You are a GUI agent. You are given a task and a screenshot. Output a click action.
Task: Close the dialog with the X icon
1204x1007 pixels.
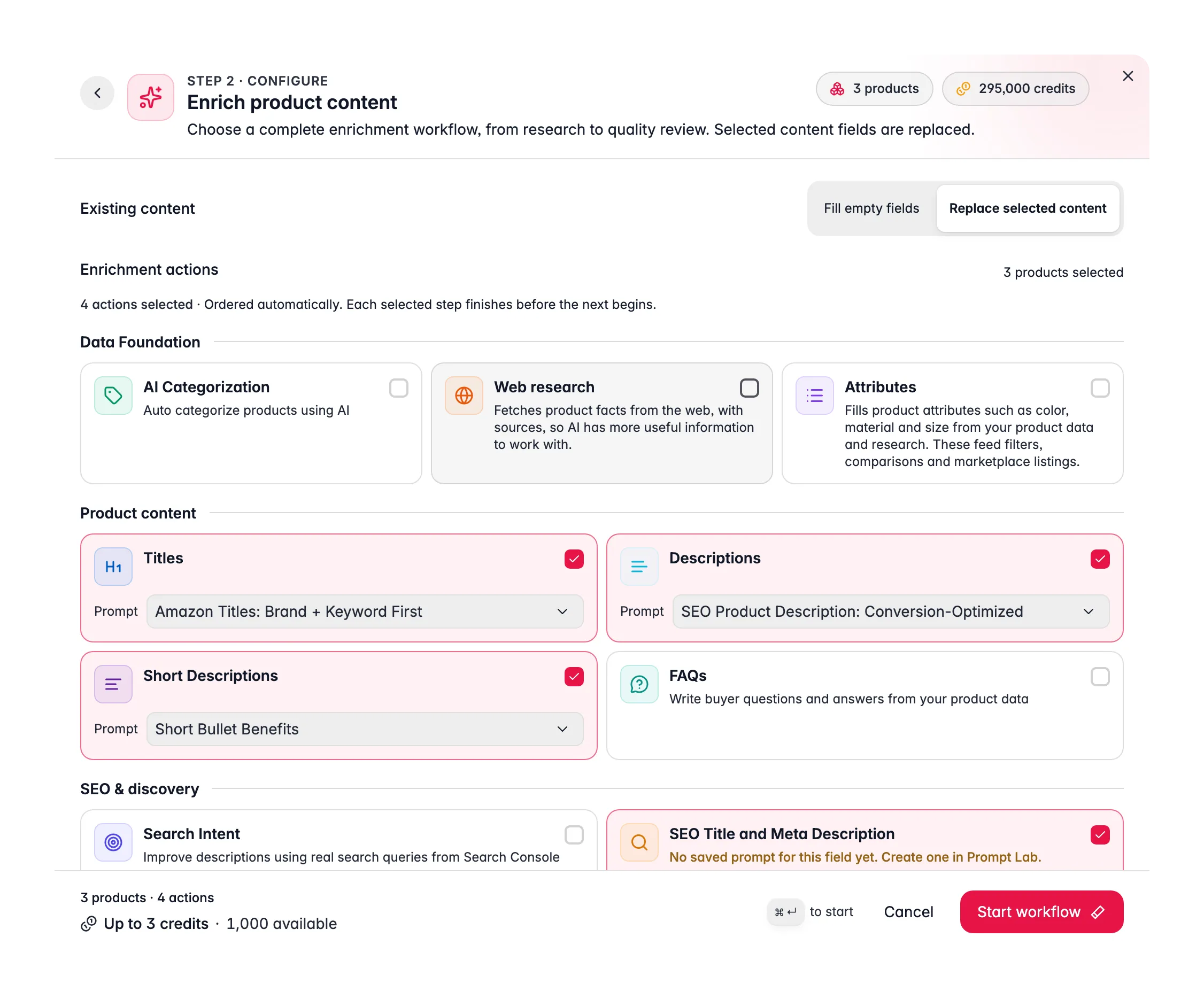click(x=1128, y=76)
